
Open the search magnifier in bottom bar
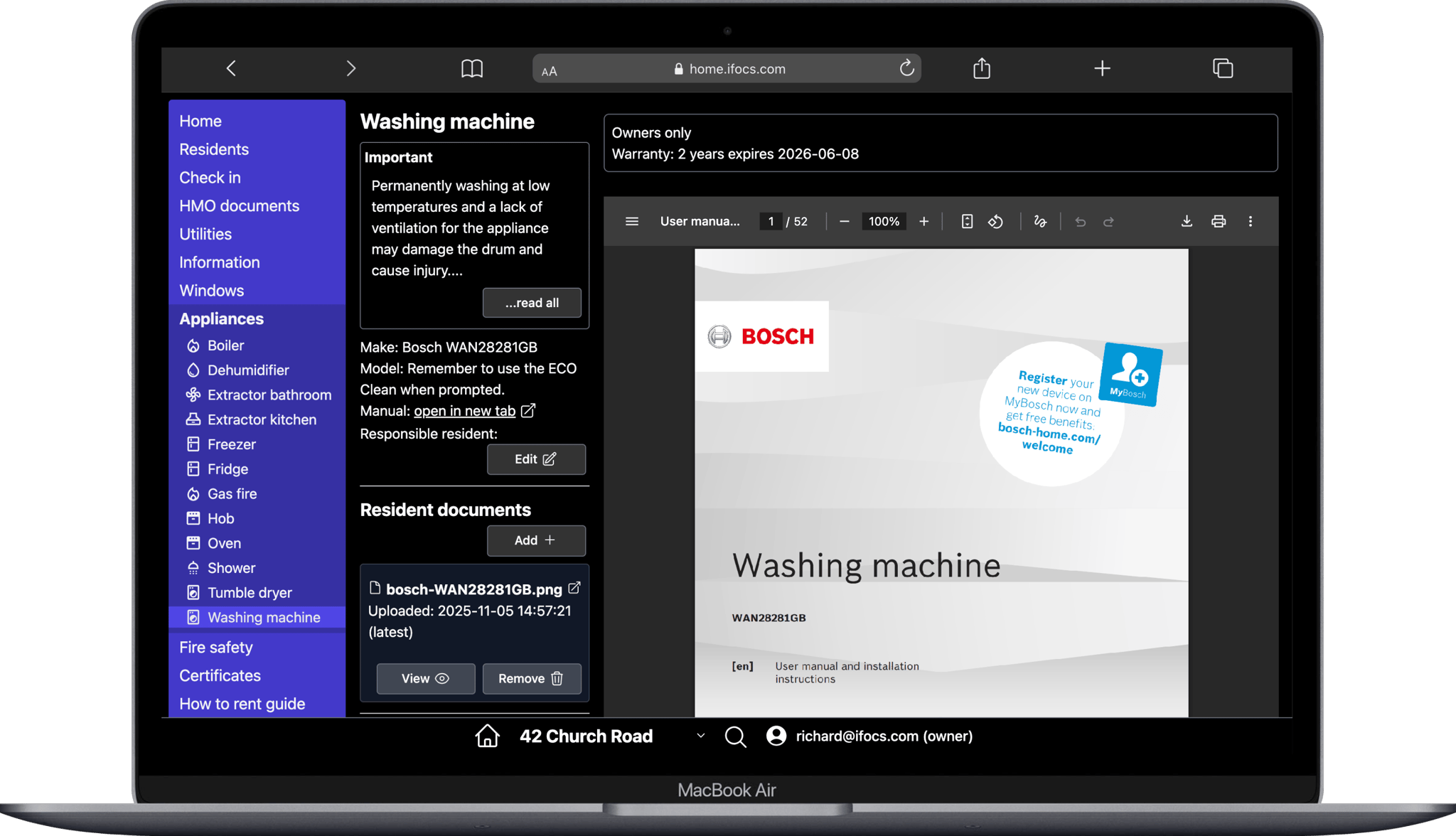(735, 736)
